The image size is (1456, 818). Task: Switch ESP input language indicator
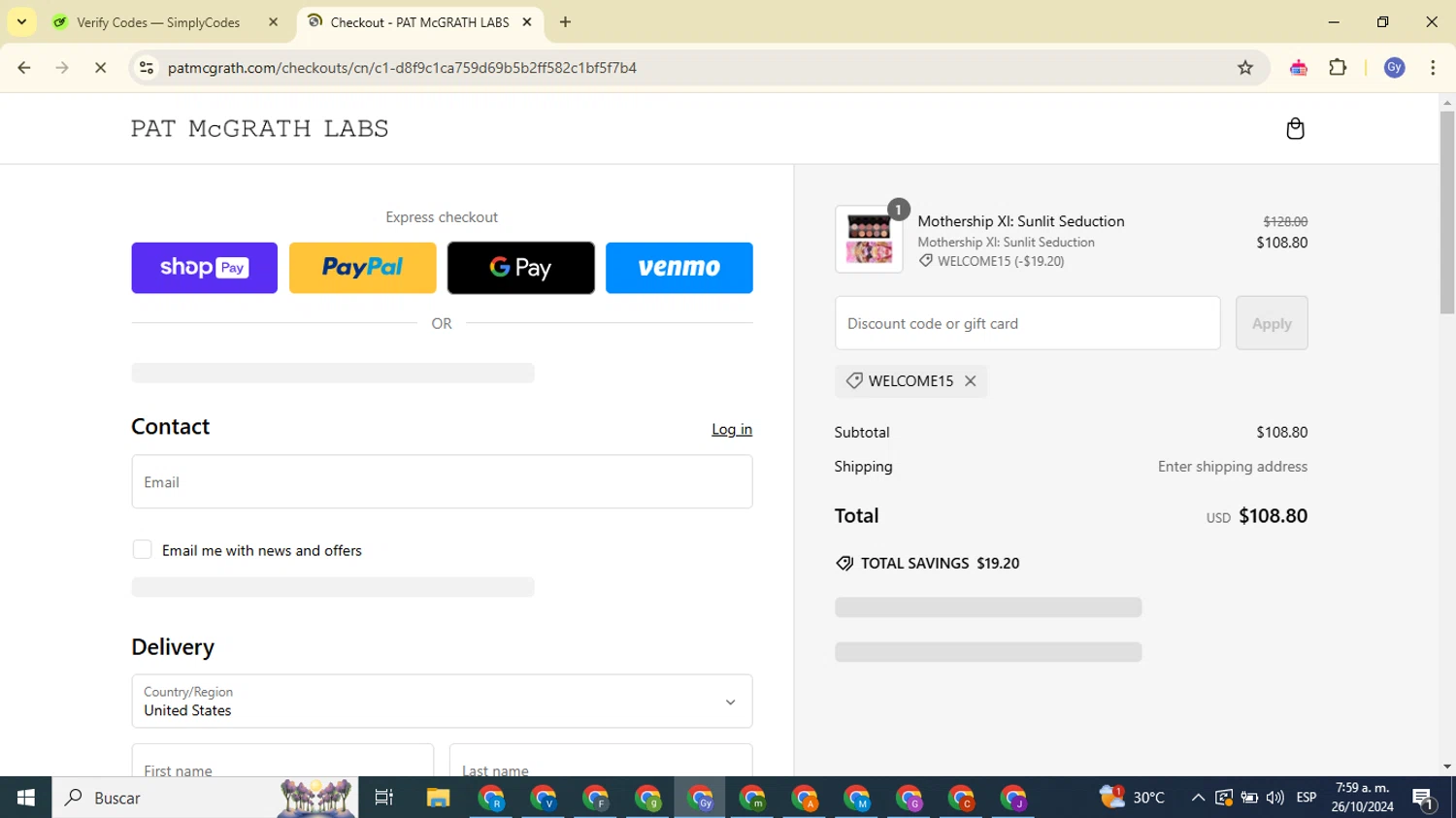(1307, 798)
